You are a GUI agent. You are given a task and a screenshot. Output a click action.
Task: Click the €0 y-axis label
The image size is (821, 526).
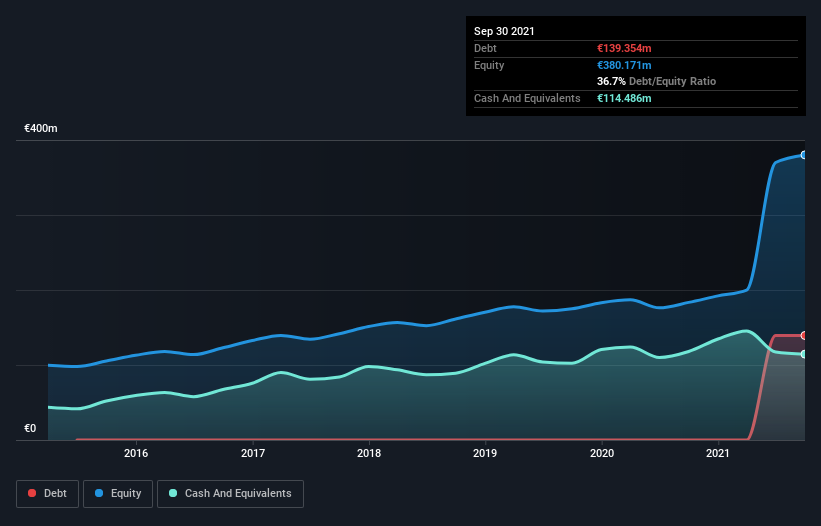(x=30, y=428)
